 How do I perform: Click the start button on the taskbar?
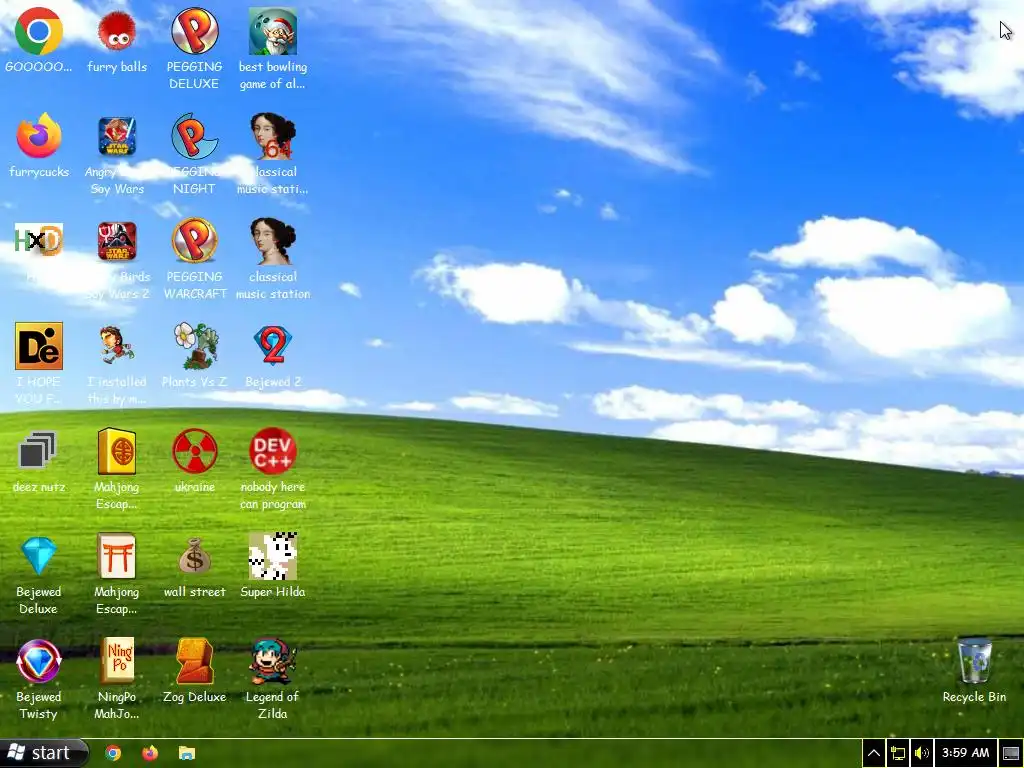[x=43, y=753]
